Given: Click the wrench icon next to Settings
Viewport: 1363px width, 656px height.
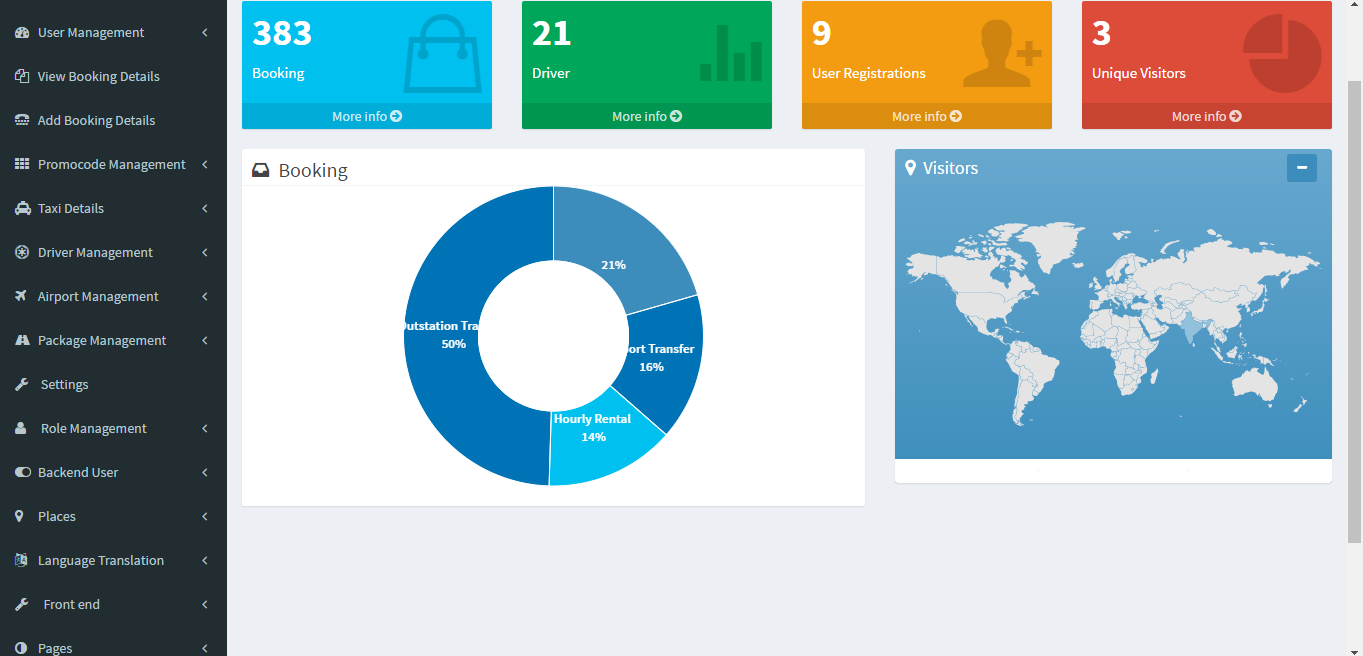Looking at the screenshot, I should [x=22, y=384].
